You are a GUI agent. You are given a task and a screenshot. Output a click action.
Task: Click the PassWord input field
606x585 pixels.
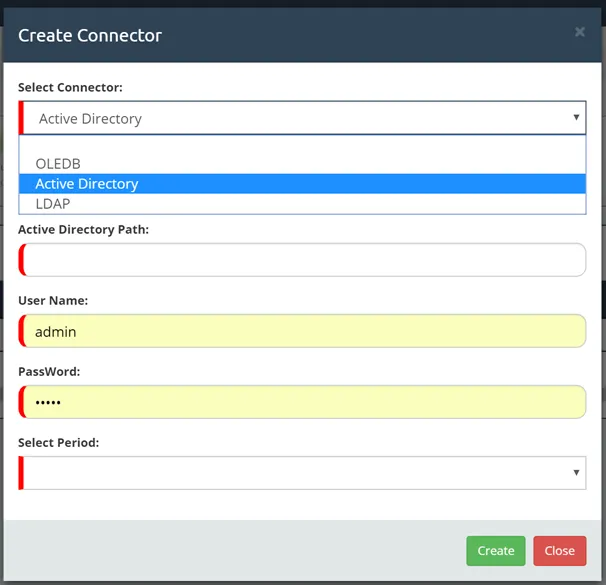[x=302, y=402]
